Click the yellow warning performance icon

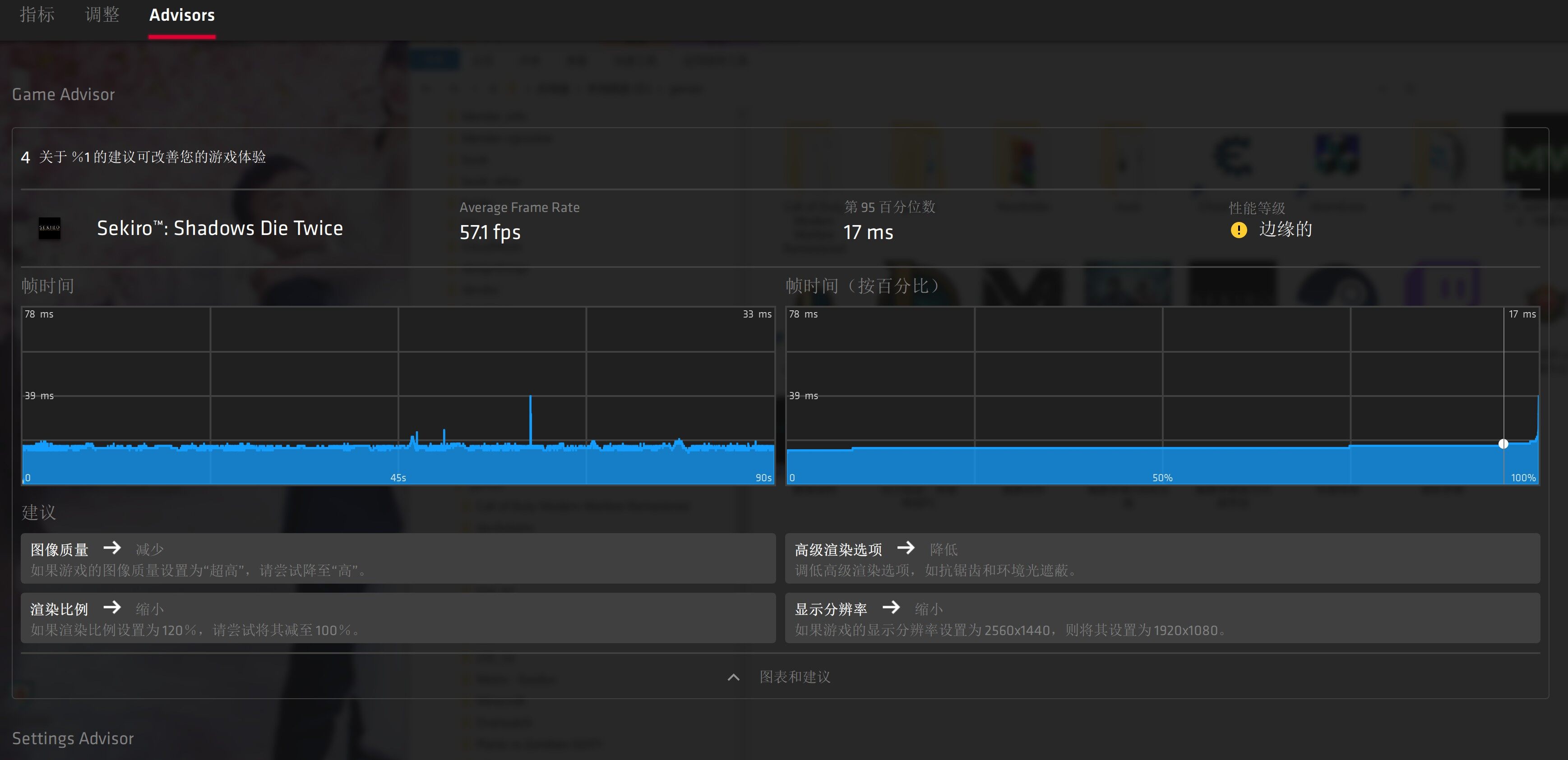point(1239,230)
